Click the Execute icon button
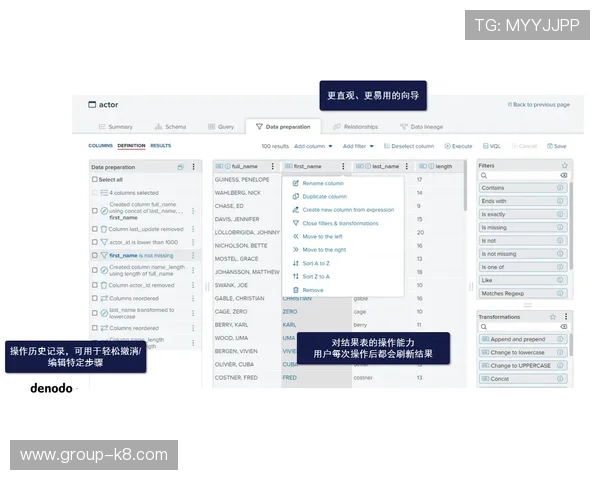 458,146
